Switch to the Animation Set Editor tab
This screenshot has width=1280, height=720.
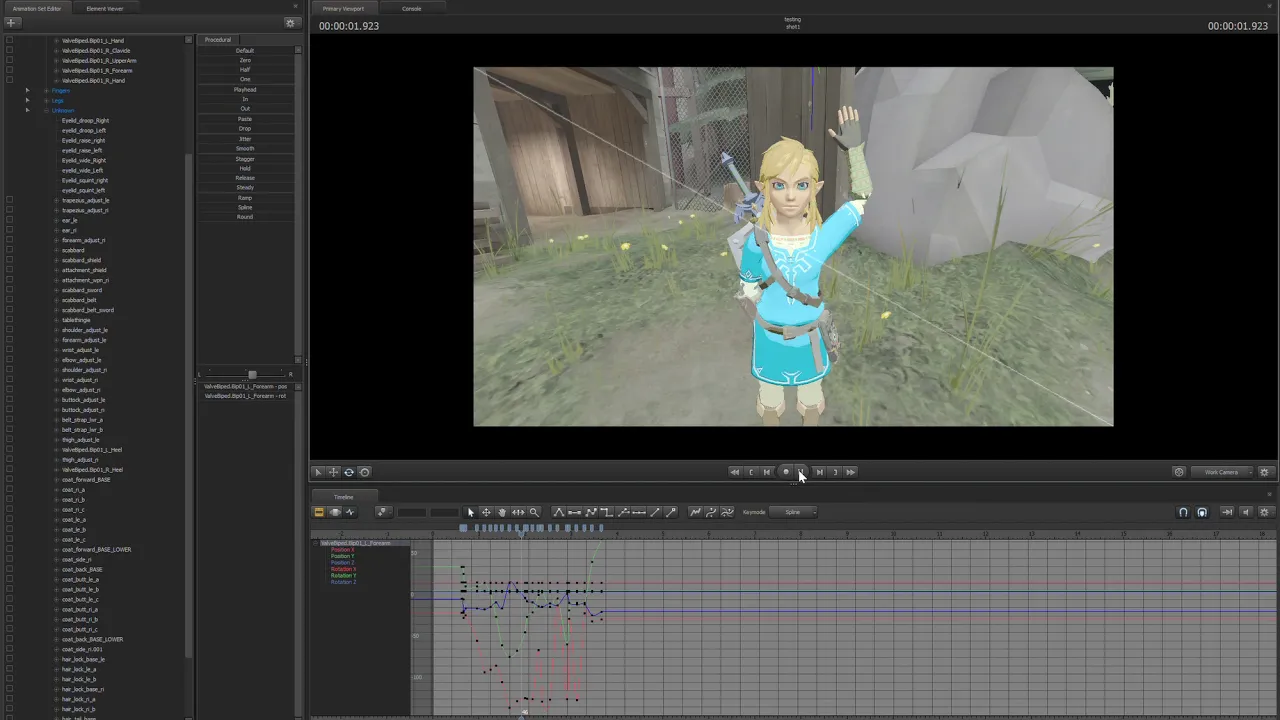pyautogui.click(x=37, y=8)
